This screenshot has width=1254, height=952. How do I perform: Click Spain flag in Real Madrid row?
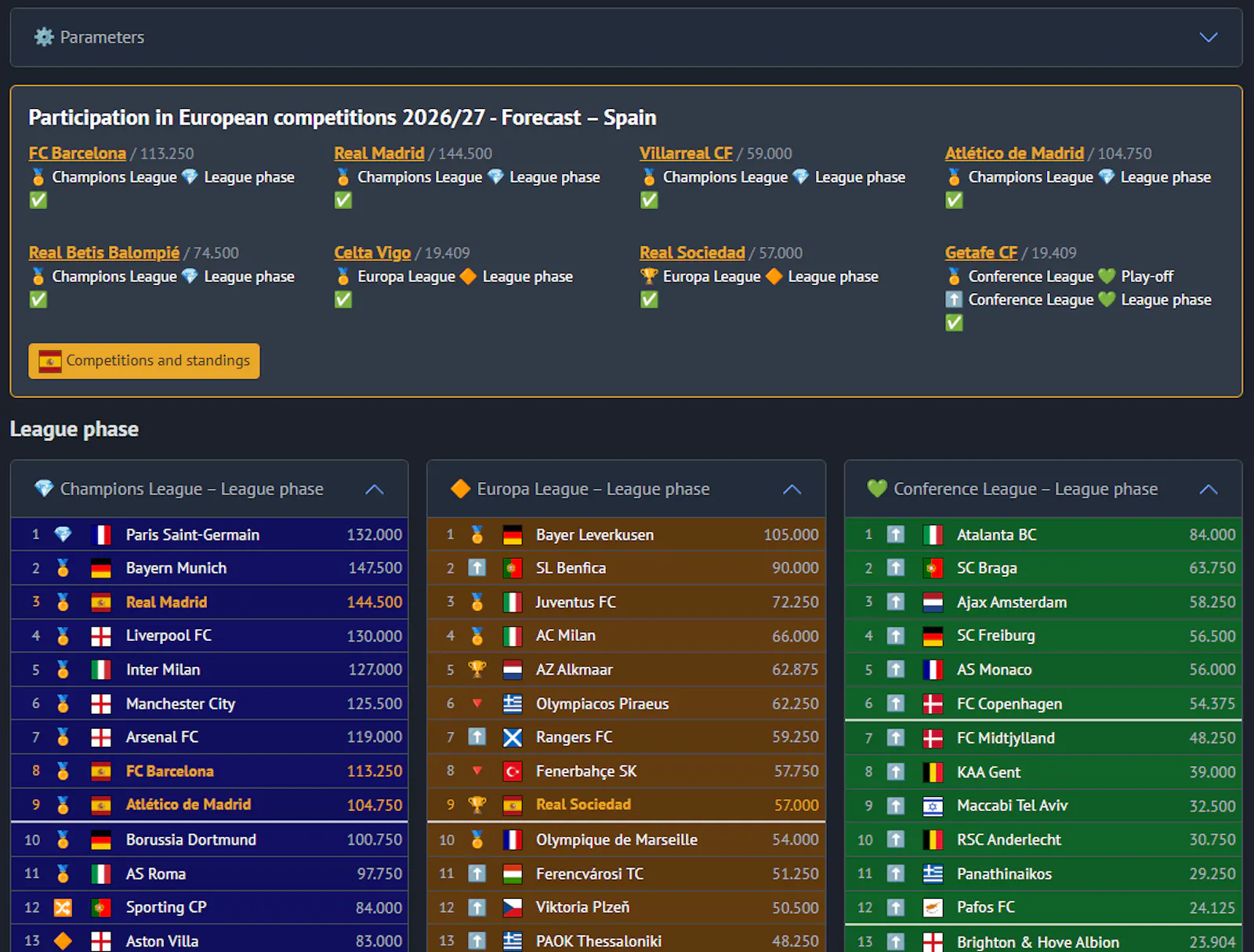click(x=101, y=603)
